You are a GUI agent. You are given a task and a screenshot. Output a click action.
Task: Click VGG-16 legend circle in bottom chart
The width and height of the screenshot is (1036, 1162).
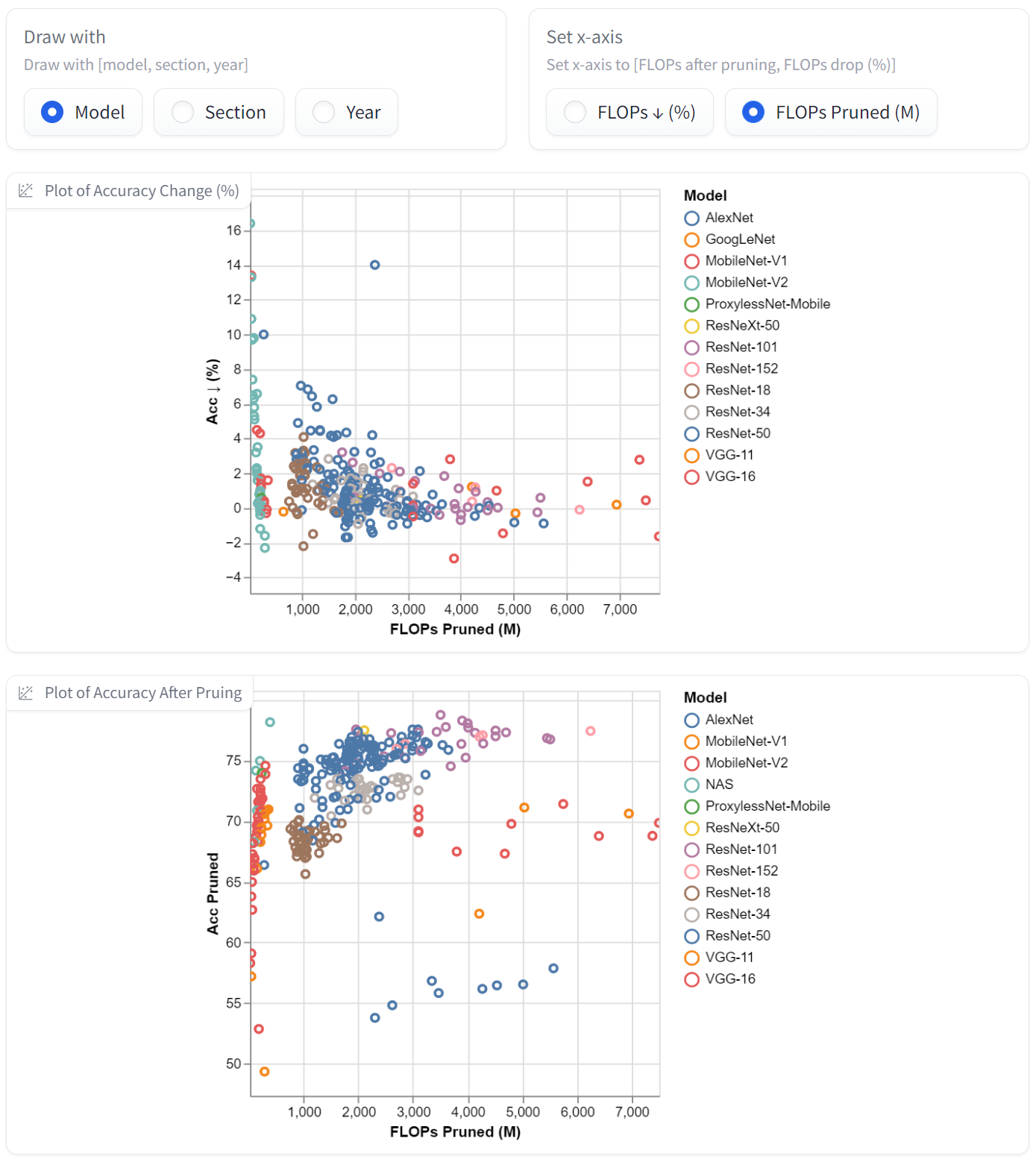(x=692, y=979)
